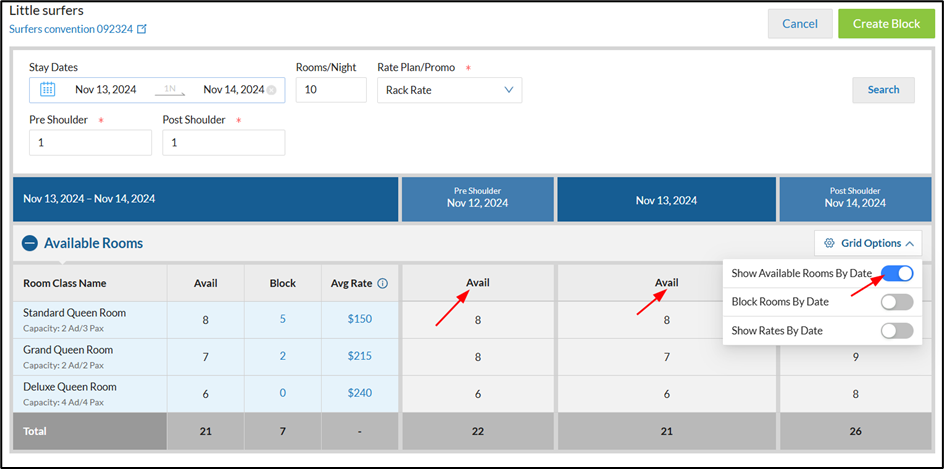Select the Standard Queen Room row name
944x469 pixels.
point(74,313)
